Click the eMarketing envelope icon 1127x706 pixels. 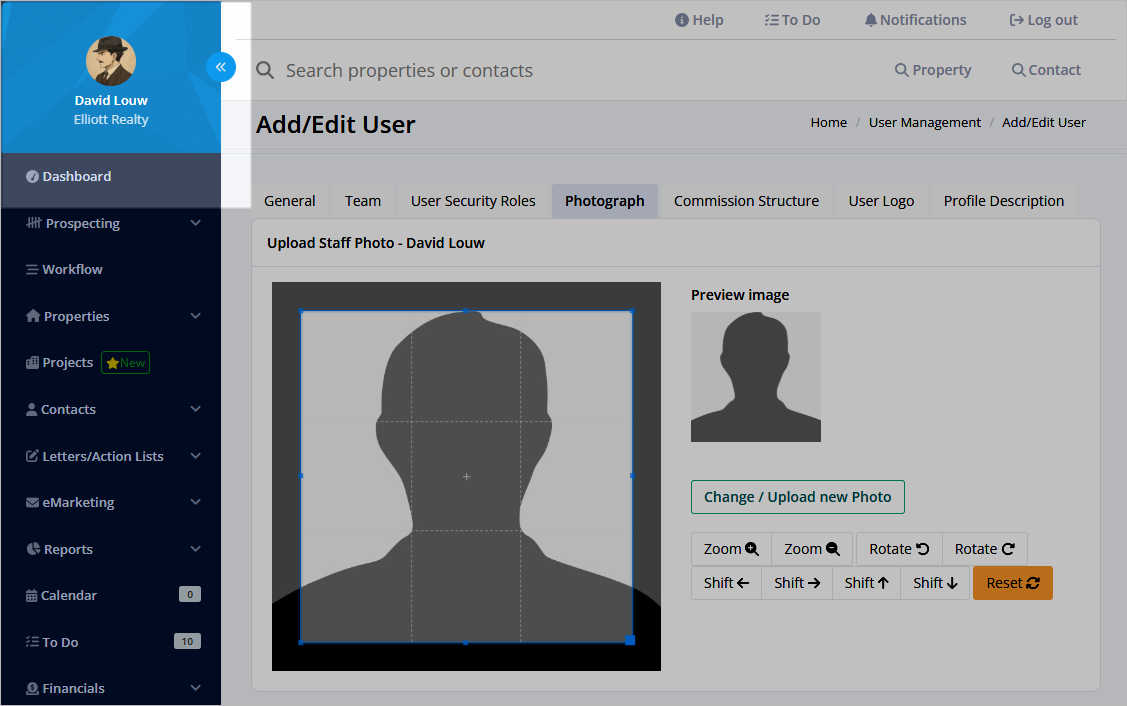(x=33, y=502)
